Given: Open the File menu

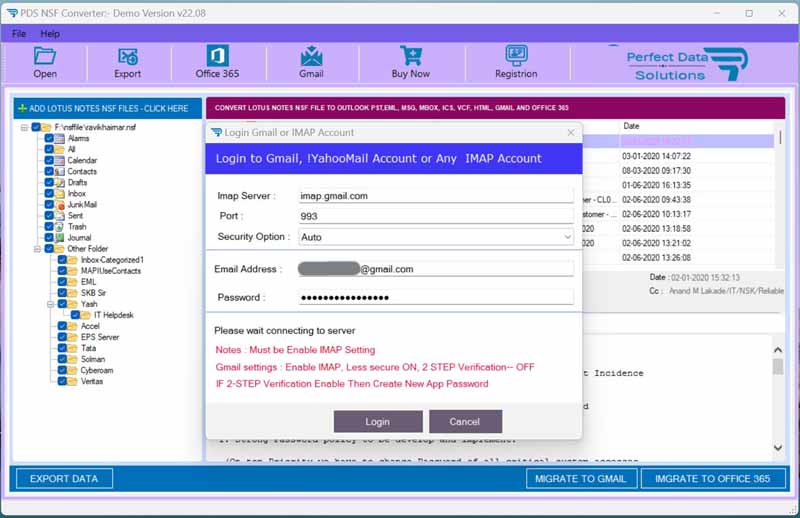Looking at the screenshot, I should (x=19, y=34).
